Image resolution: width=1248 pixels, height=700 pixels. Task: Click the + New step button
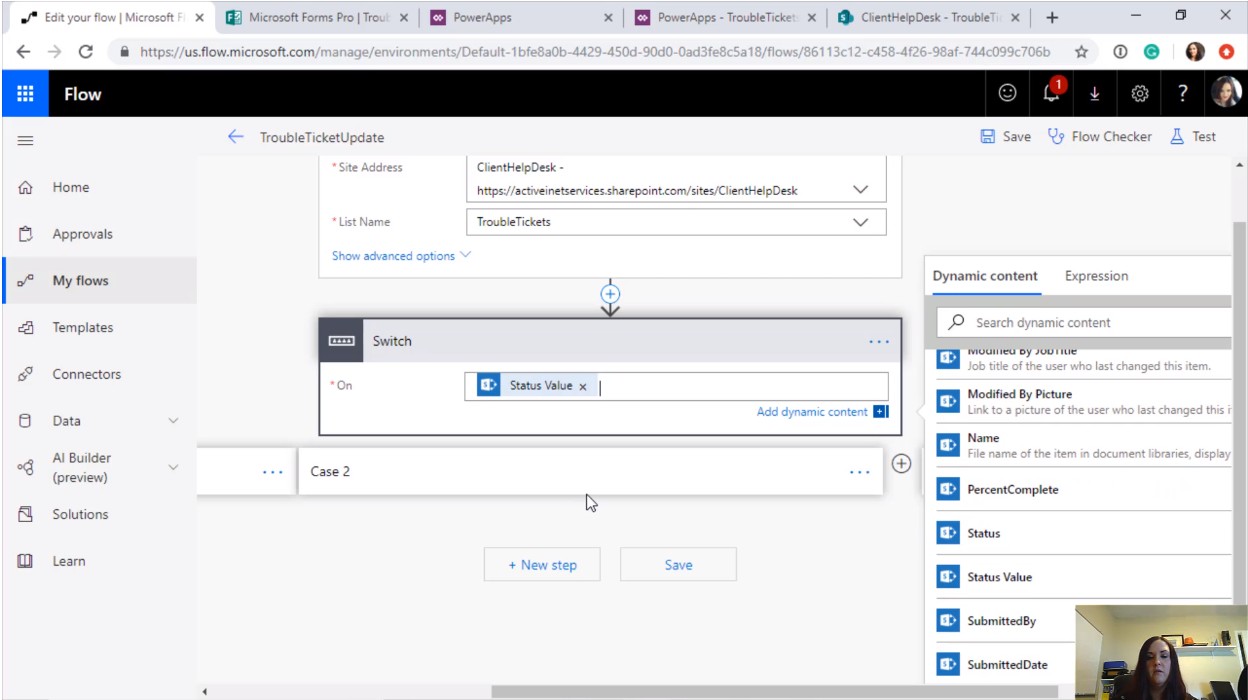(x=542, y=565)
